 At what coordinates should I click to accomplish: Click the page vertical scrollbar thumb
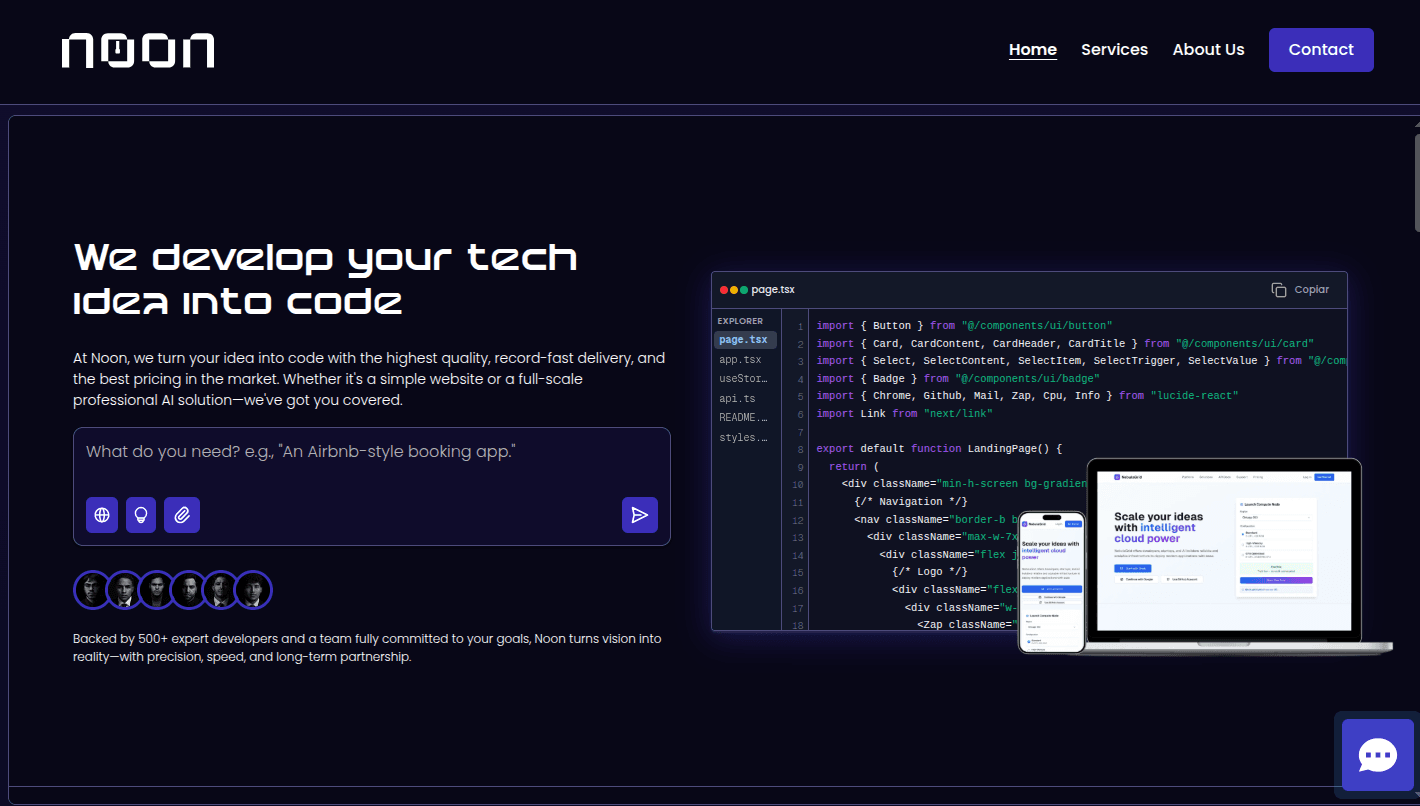pos(1416,183)
